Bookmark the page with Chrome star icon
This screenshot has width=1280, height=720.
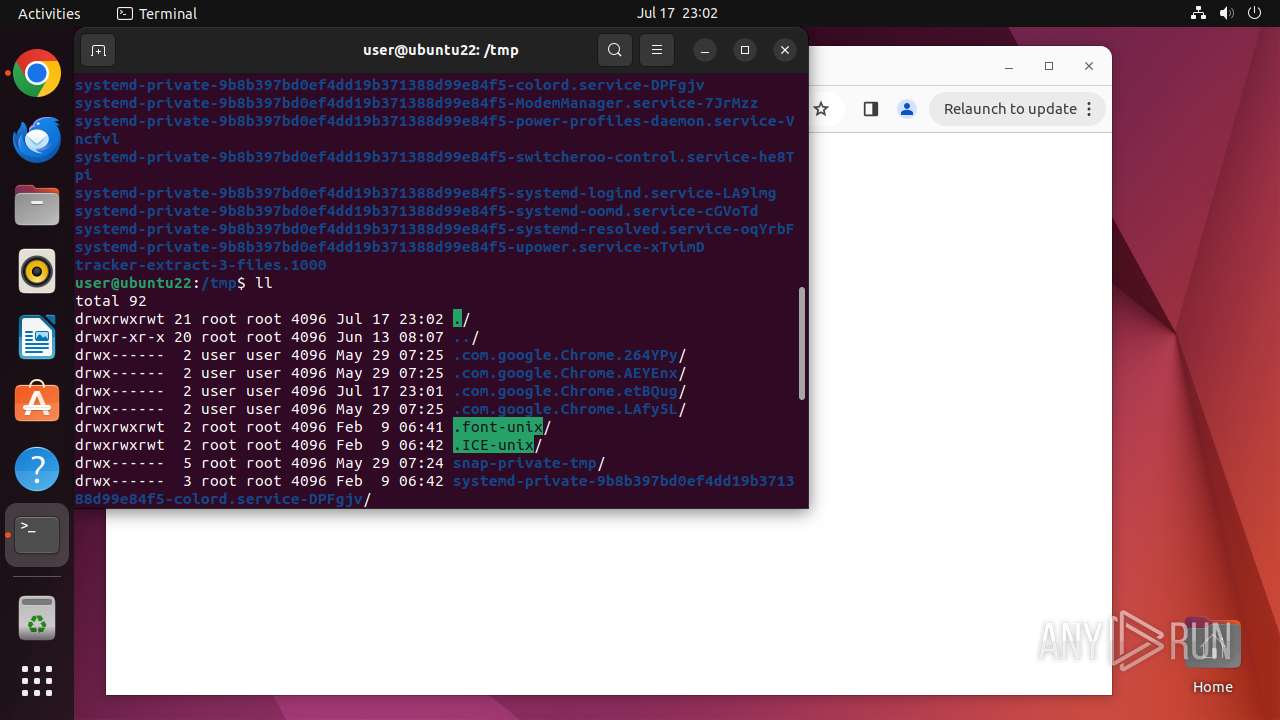pos(821,109)
